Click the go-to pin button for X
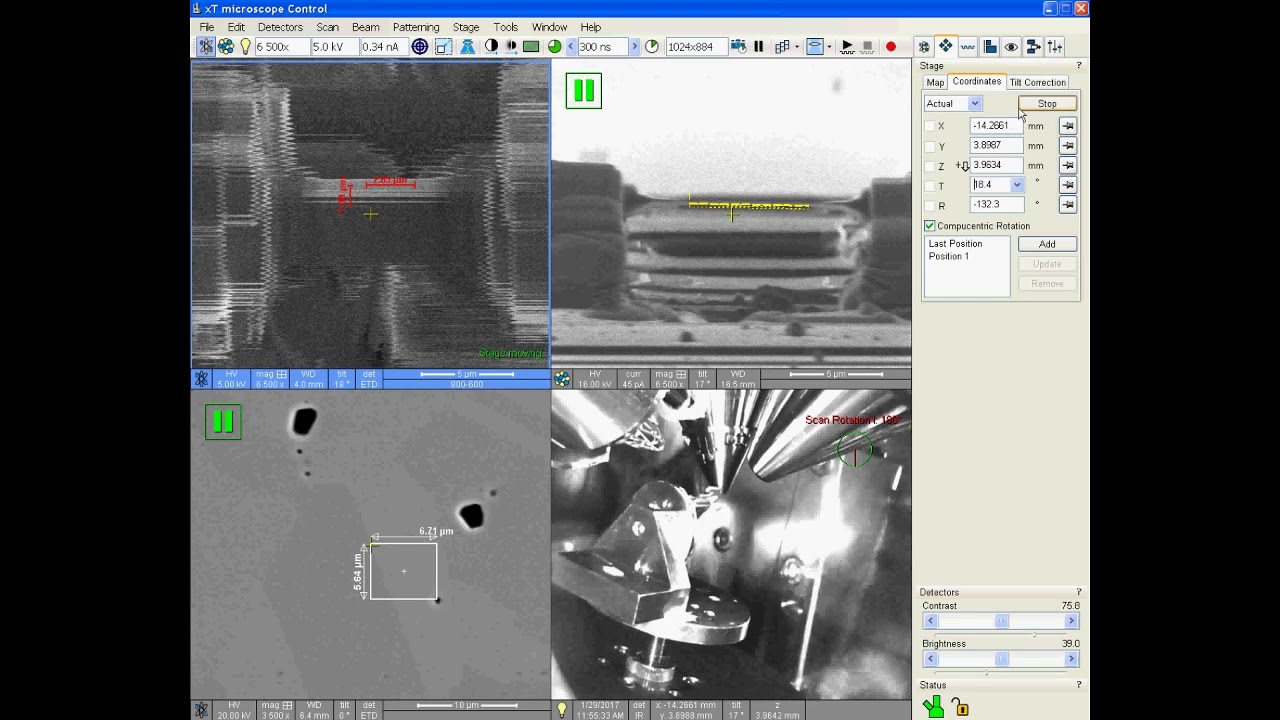Image resolution: width=1280 pixels, height=720 pixels. [1068, 126]
